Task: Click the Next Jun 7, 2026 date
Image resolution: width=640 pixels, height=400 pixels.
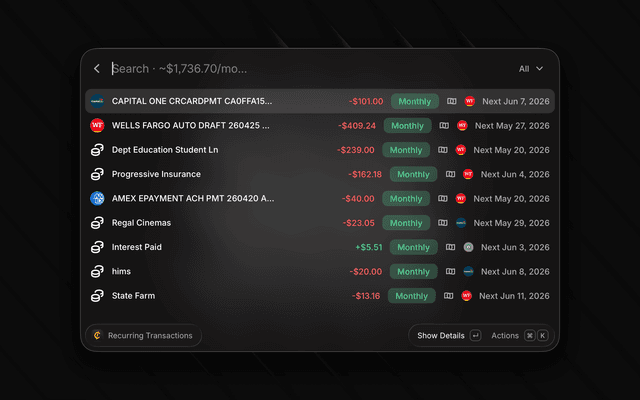Action: 516,101
